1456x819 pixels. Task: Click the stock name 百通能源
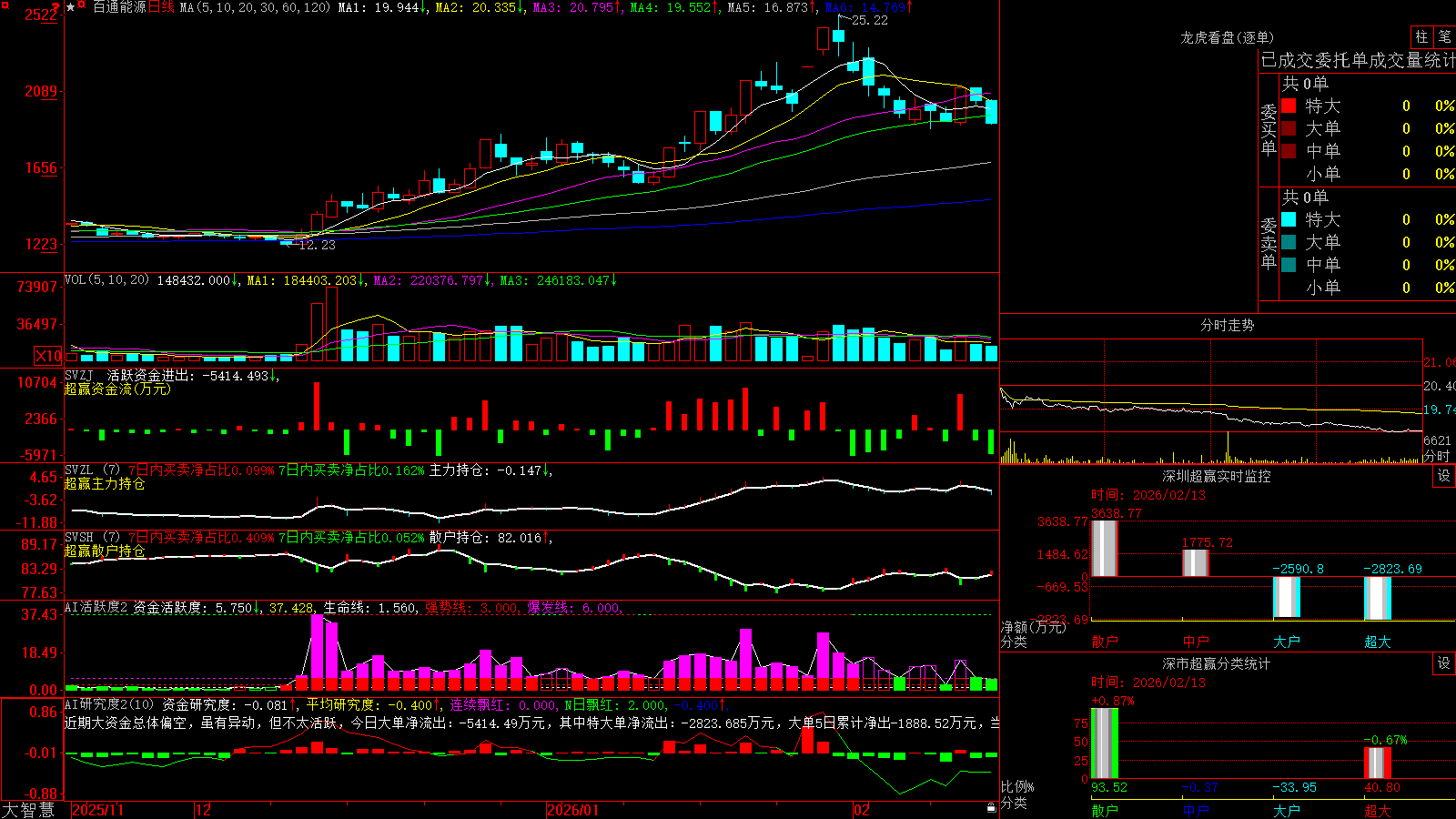pyautogui.click(x=119, y=7)
